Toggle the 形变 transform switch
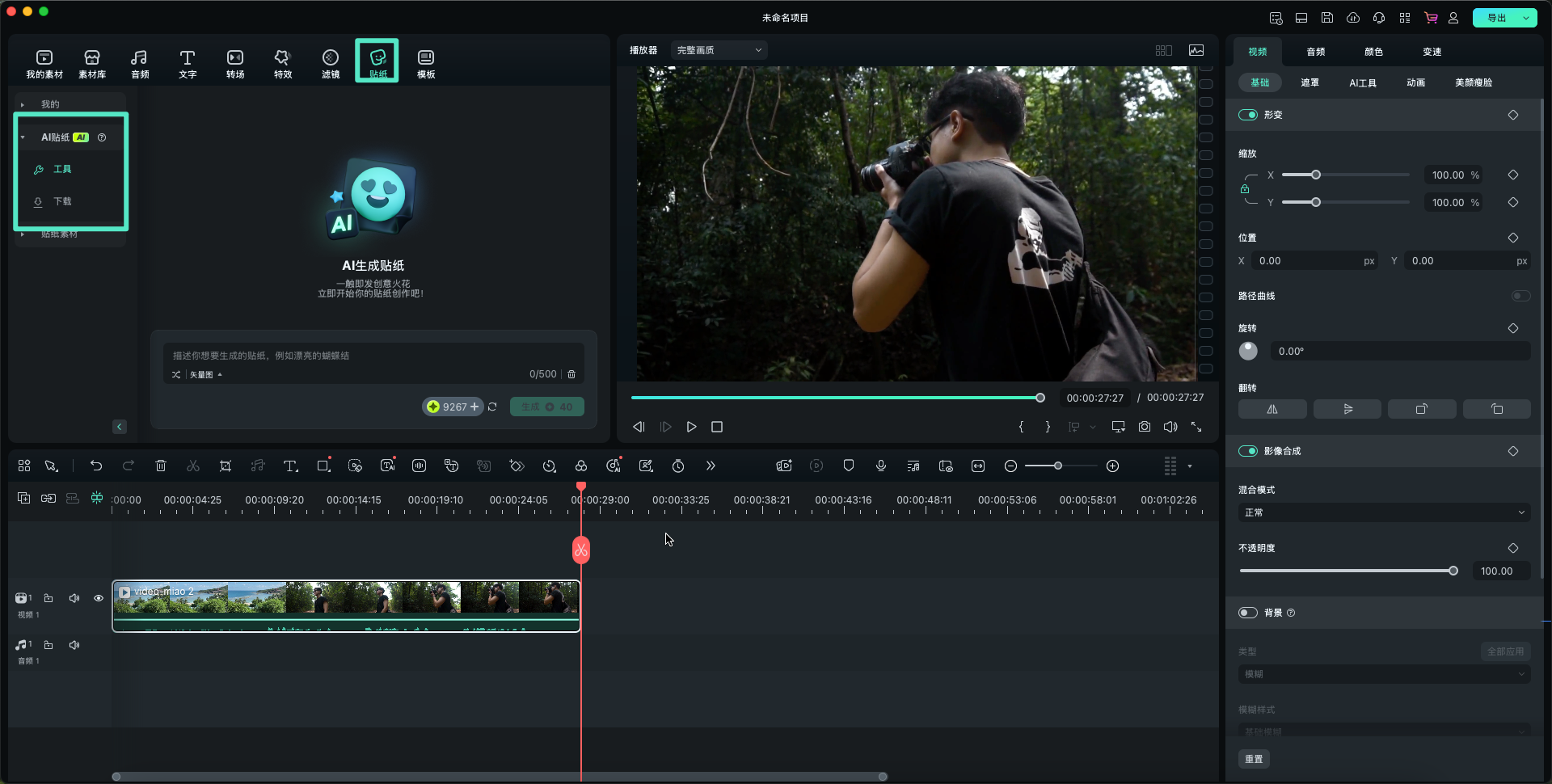The height and width of the screenshot is (784, 1552). [x=1248, y=115]
